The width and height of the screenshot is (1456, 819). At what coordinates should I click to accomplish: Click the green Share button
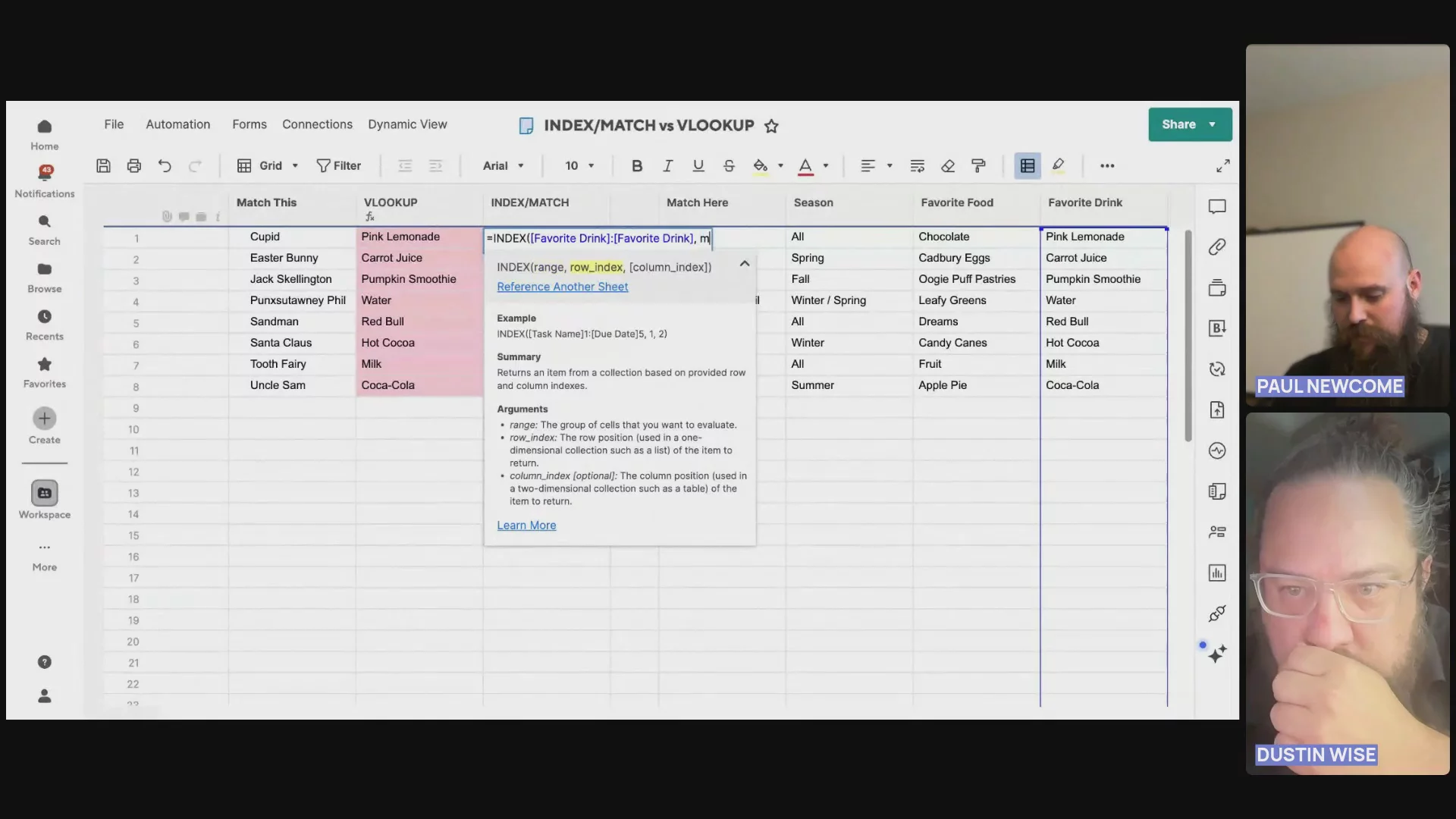[x=1179, y=124]
